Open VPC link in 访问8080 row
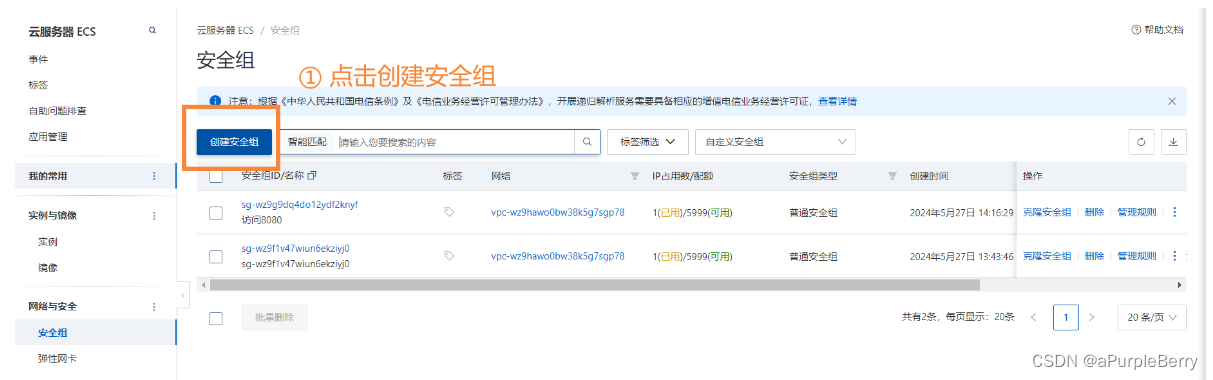1213x380 pixels. point(558,212)
